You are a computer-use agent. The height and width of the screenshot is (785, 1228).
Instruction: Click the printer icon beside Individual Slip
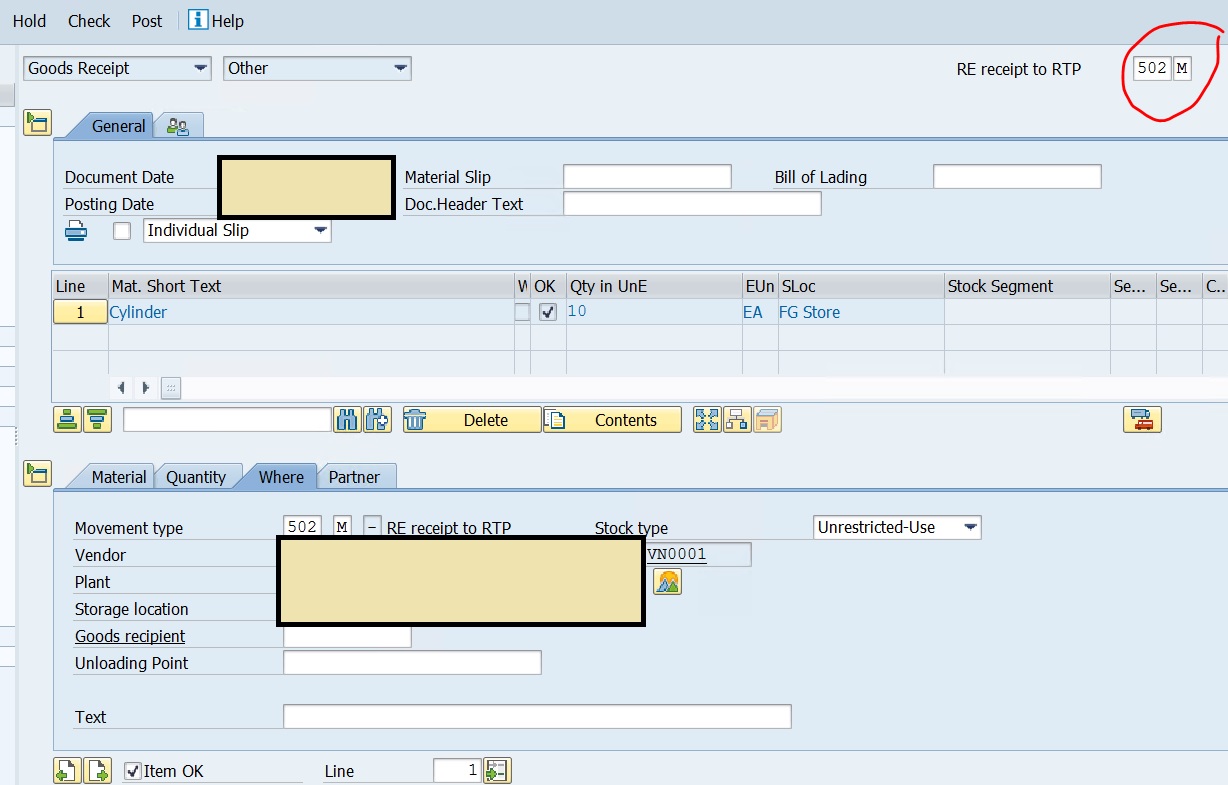click(x=76, y=231)
